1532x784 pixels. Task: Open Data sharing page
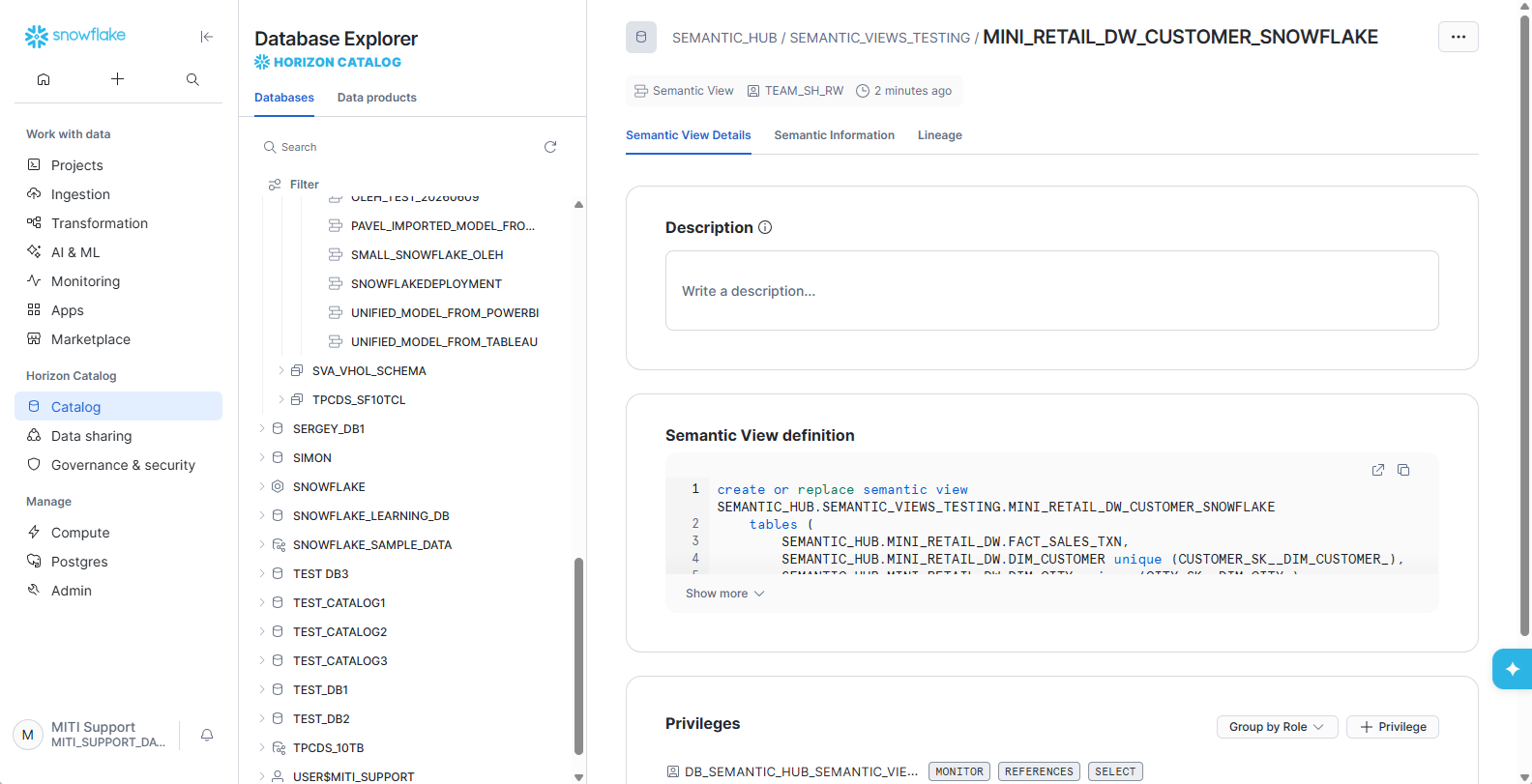click(118, 436)
